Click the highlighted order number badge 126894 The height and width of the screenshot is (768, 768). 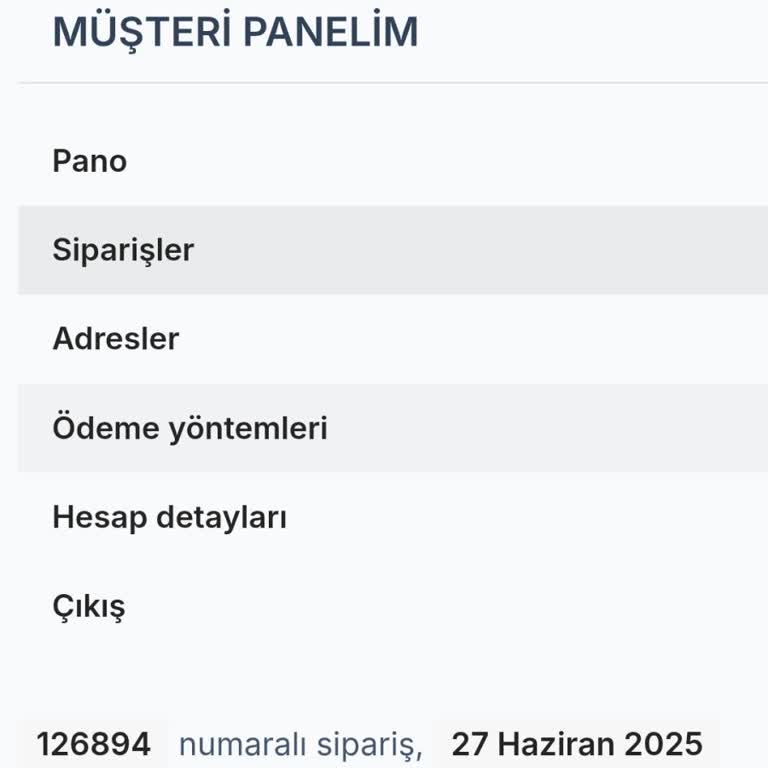(x=94, y=744)
